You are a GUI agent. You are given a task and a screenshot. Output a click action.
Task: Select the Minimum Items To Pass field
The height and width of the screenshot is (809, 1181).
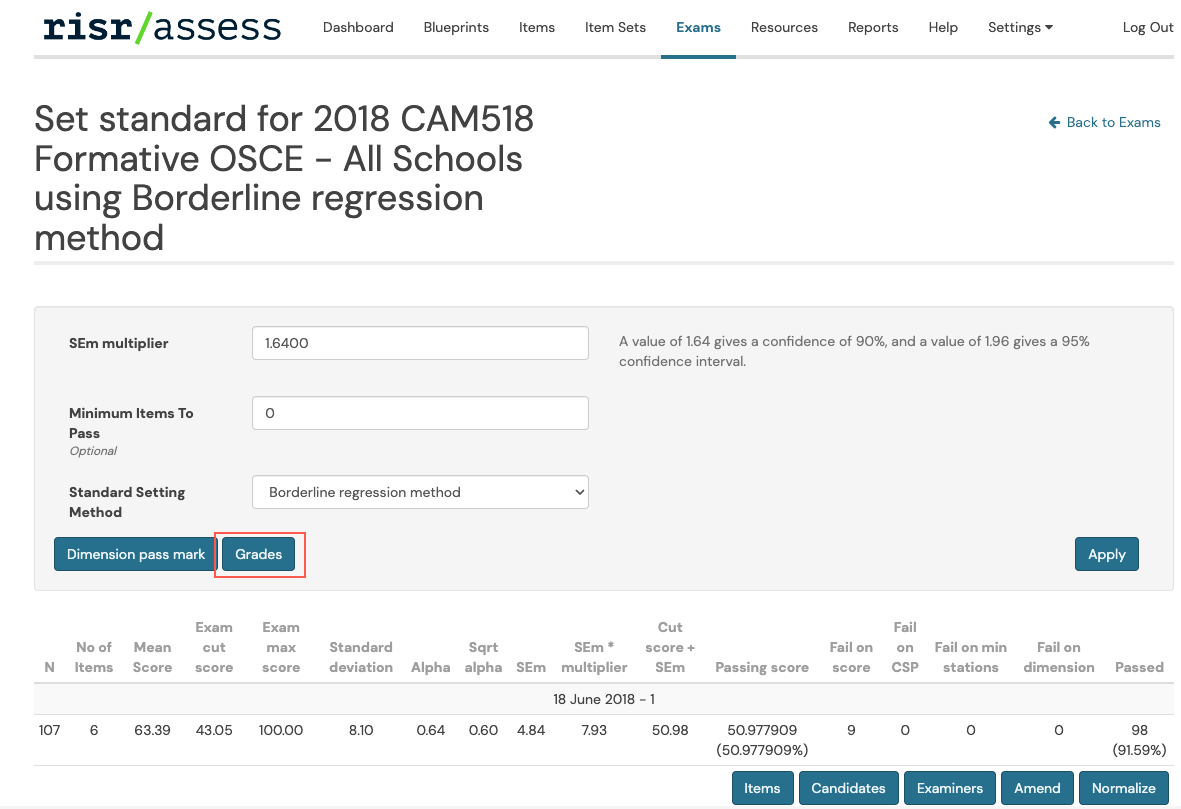point(419,412)
